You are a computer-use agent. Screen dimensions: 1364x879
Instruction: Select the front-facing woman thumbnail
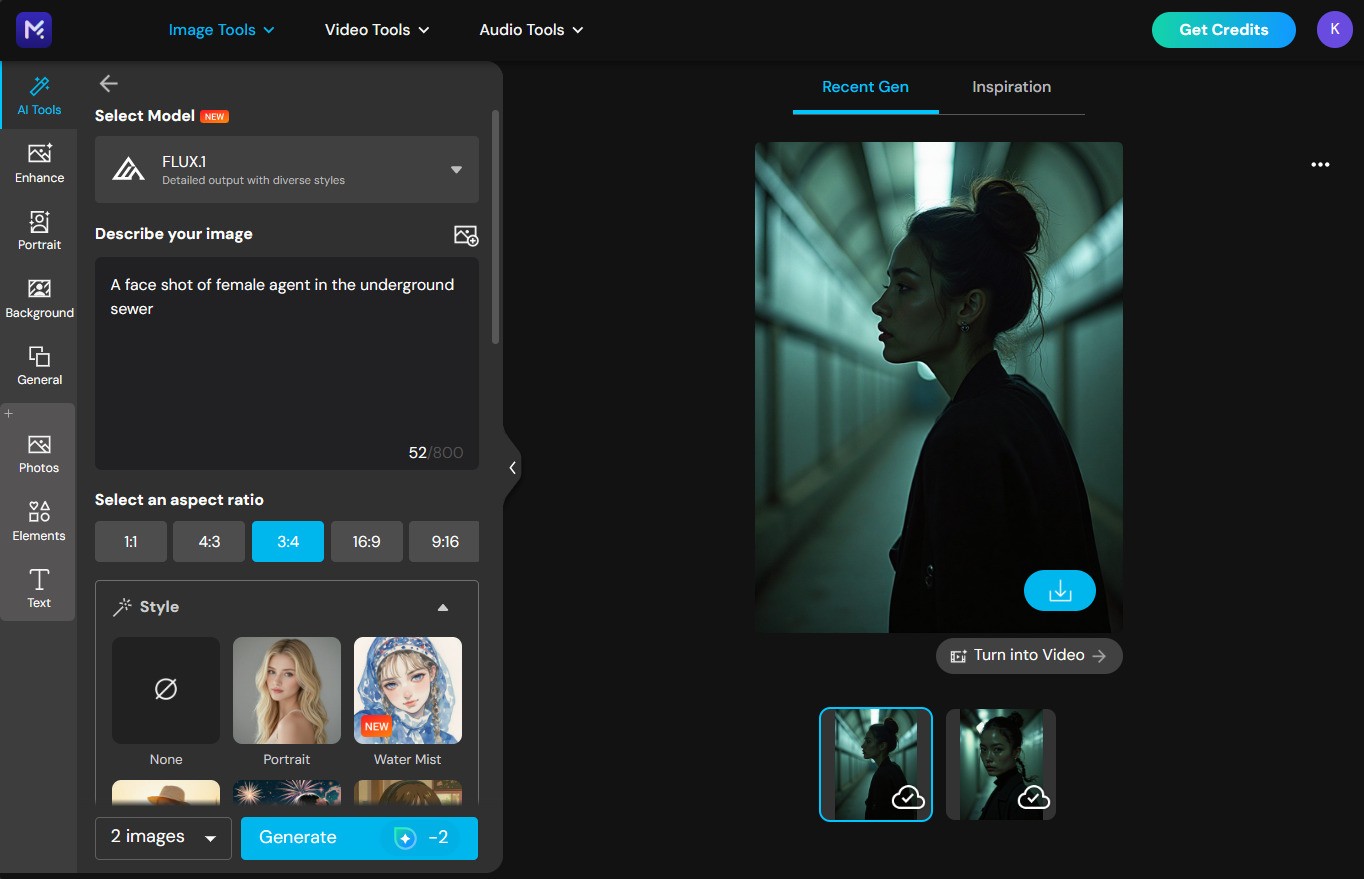(1001, 764)
